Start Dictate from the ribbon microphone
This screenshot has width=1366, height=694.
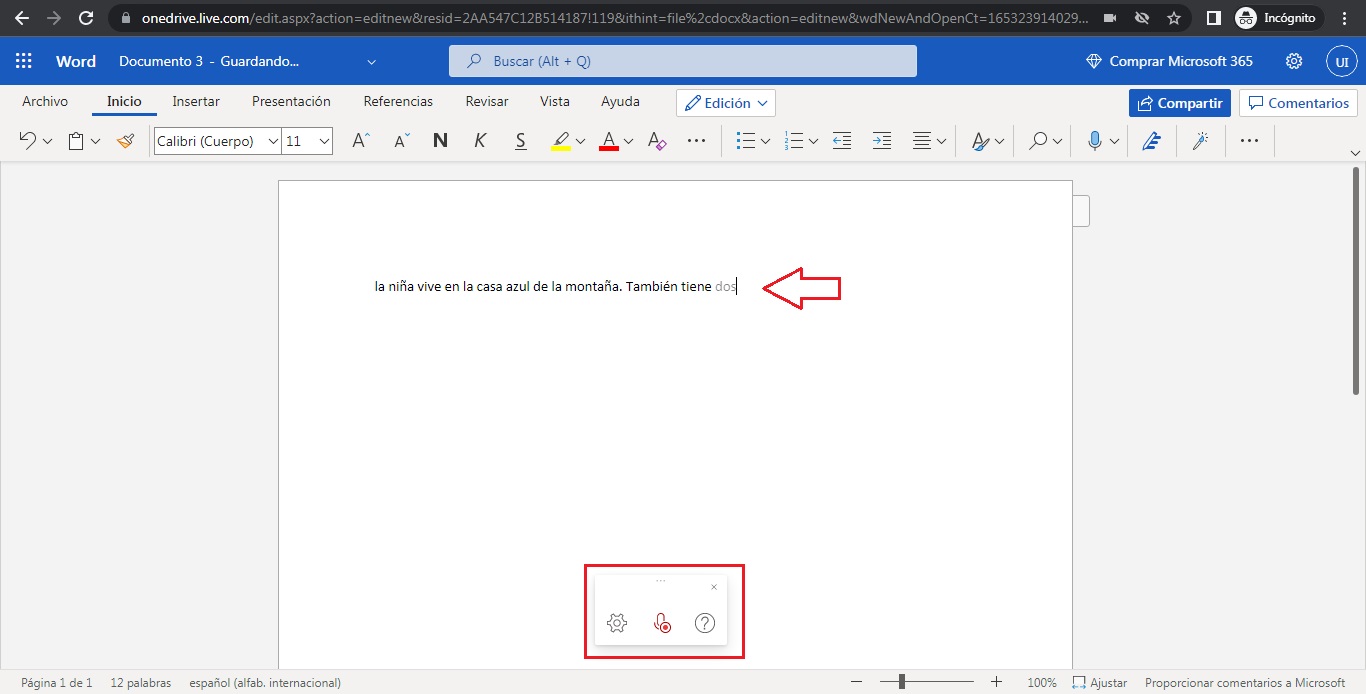1095,140
